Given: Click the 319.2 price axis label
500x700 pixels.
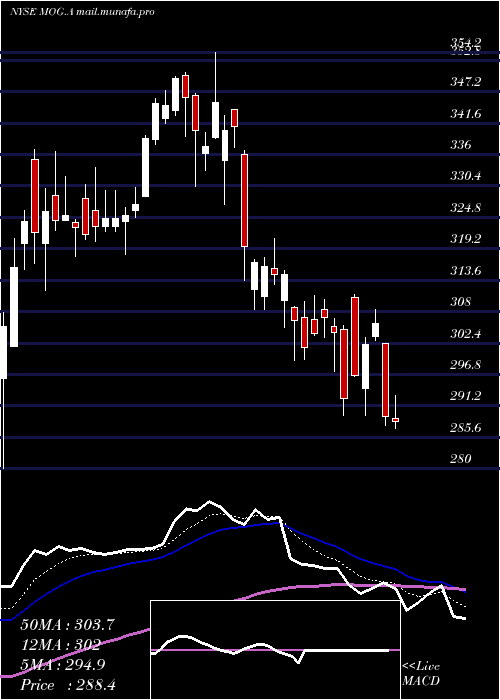Looking at the screenshot, I should pyautogui.click(x=466, y=239).
